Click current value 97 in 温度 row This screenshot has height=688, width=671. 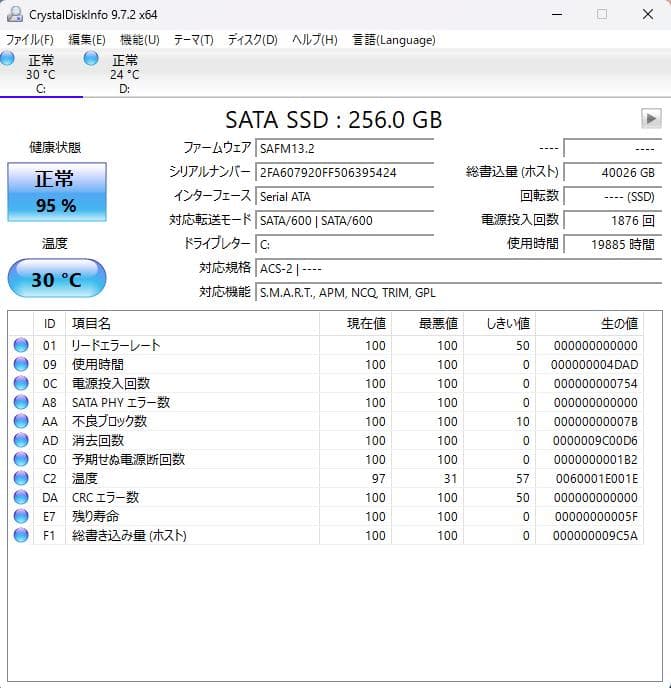pyautogui.click(x=378, y=479)
